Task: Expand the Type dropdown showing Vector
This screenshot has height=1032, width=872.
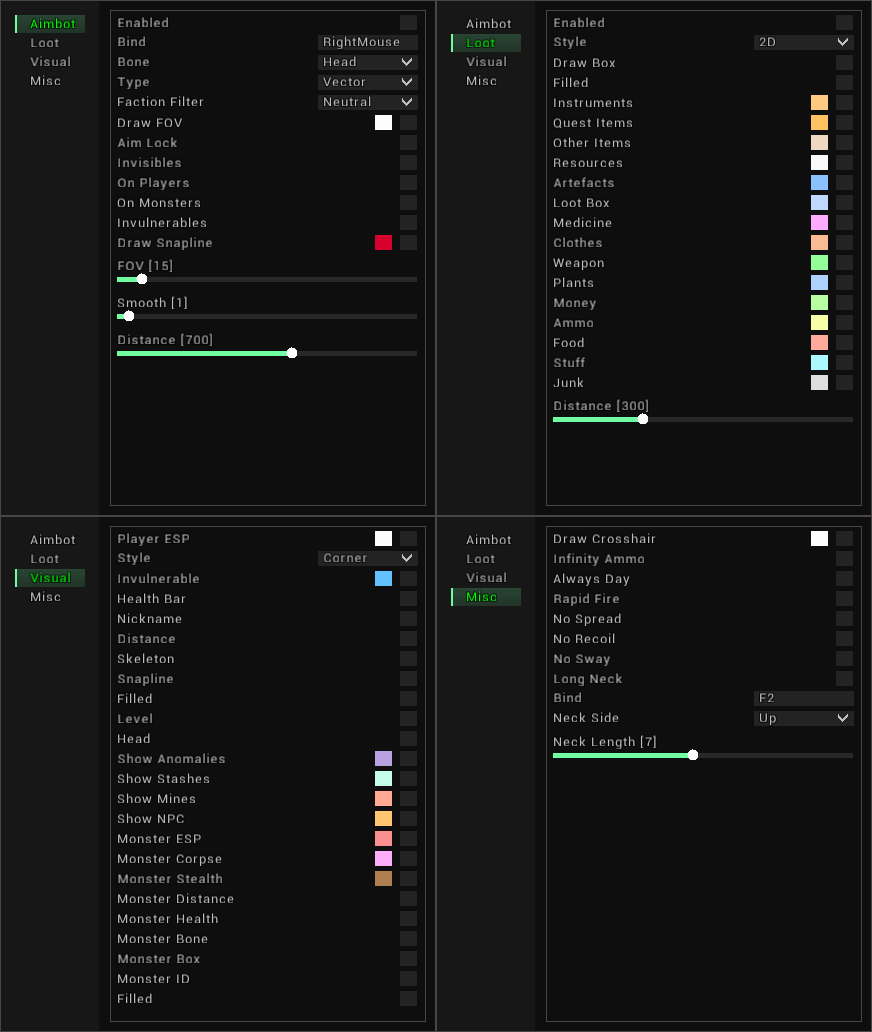Action: pyautogui.click(x=367, y=82)
